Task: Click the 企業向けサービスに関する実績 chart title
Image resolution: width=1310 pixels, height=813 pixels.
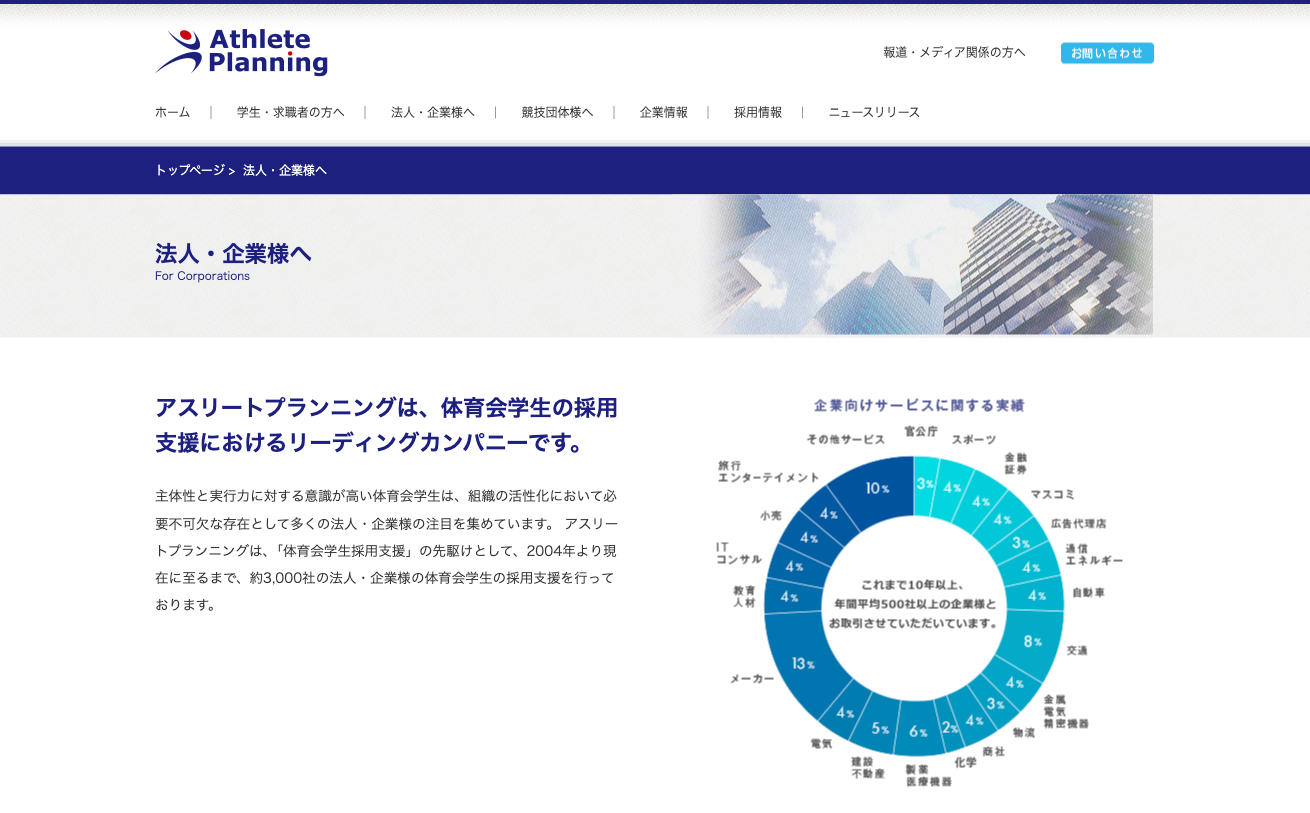Action: (x=919, y=406)
